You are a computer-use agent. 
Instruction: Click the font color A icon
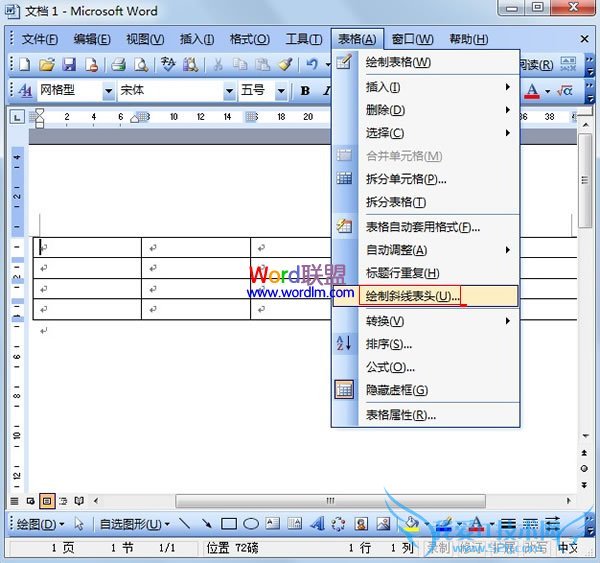pos(532,91)
